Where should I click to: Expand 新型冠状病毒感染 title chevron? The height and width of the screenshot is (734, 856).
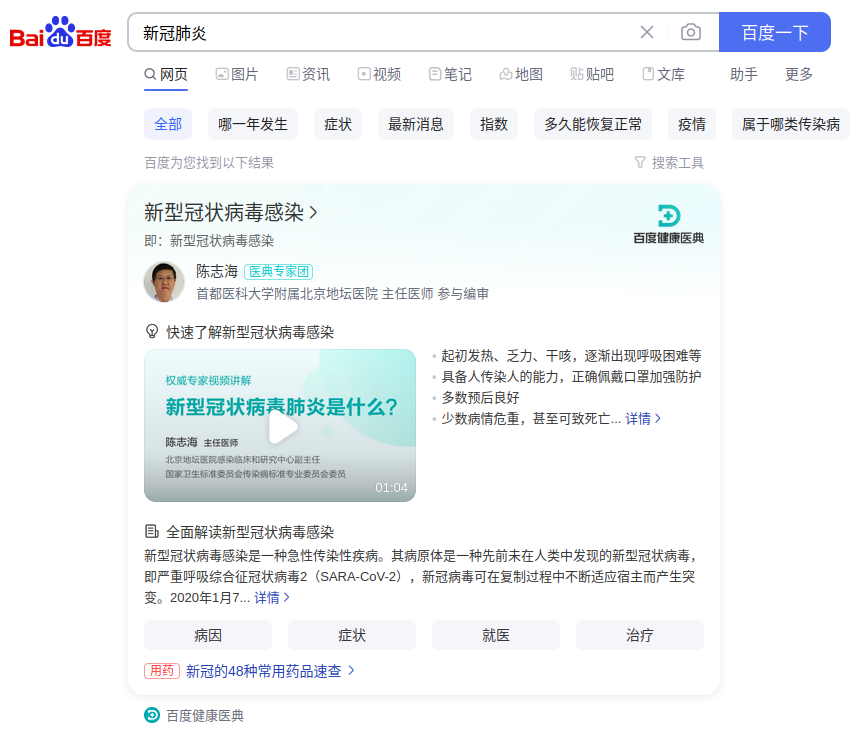coord(313,212)
